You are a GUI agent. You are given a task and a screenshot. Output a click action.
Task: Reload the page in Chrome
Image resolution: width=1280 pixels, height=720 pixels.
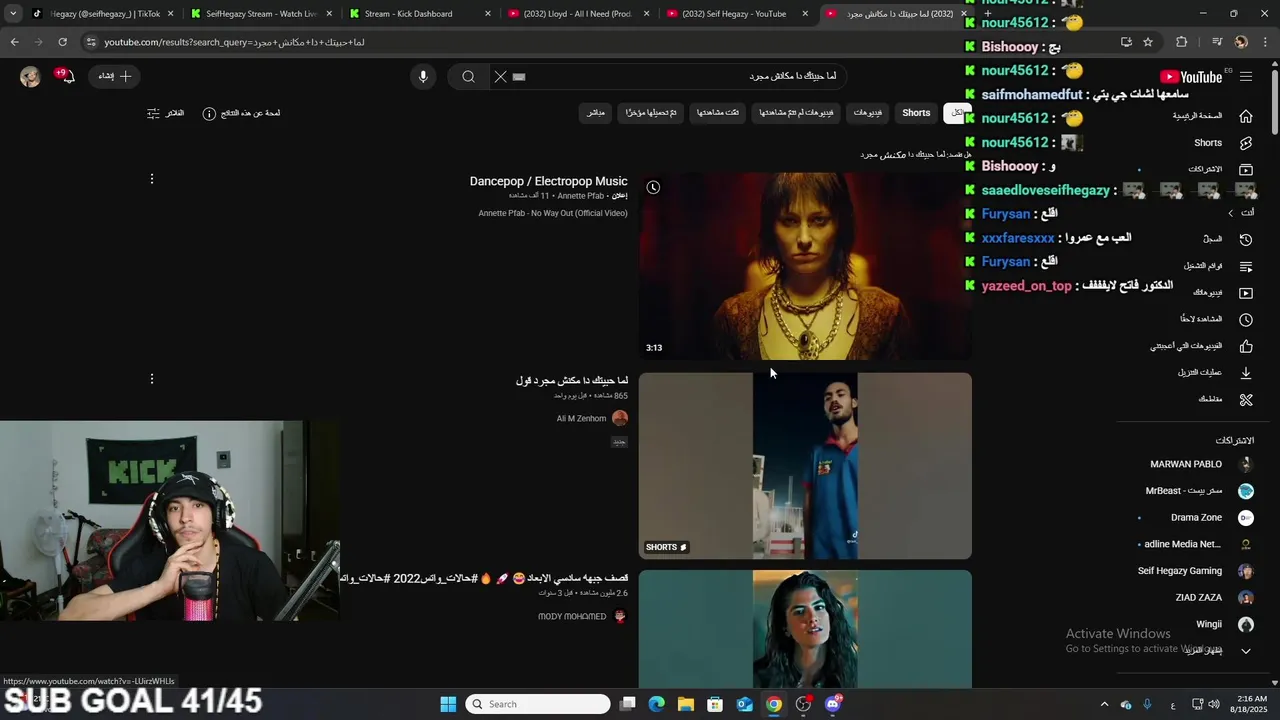point(62,42)
